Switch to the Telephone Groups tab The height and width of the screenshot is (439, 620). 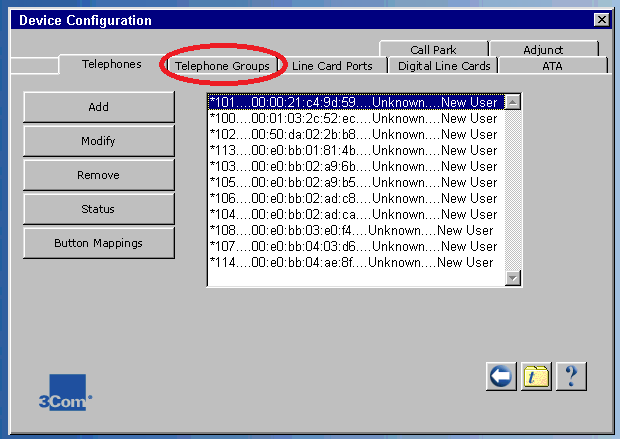(222, 66)
